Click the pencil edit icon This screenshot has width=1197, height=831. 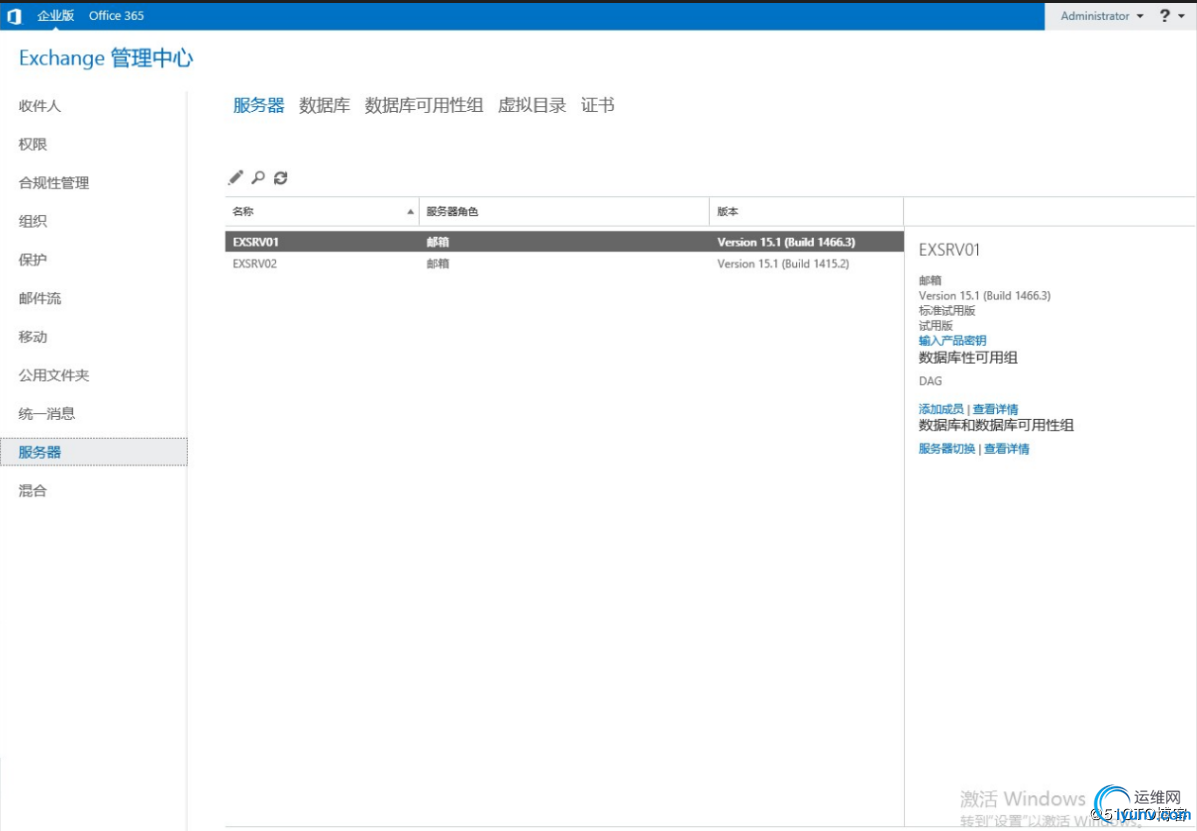[236, 178]
